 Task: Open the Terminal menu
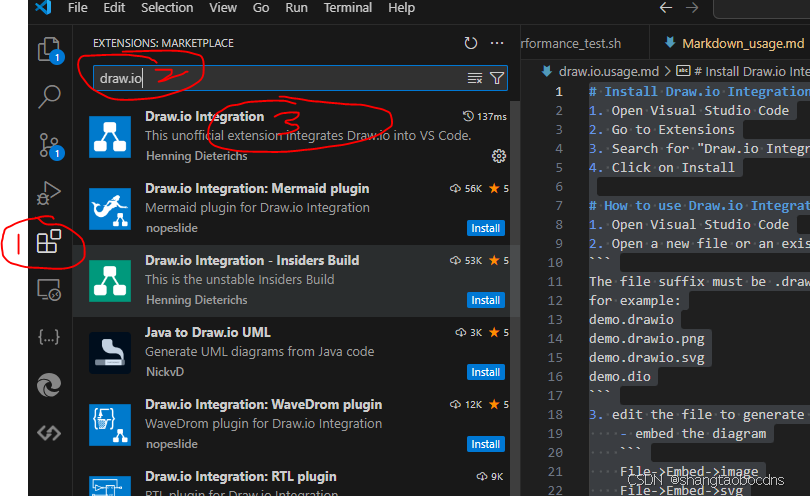click(x=348, y=8)
